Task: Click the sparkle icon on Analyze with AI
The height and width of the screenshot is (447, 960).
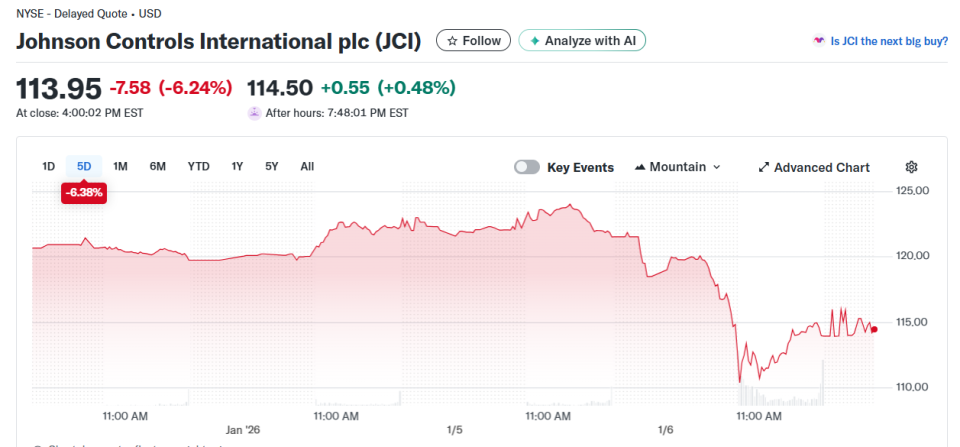Action: 535,41
